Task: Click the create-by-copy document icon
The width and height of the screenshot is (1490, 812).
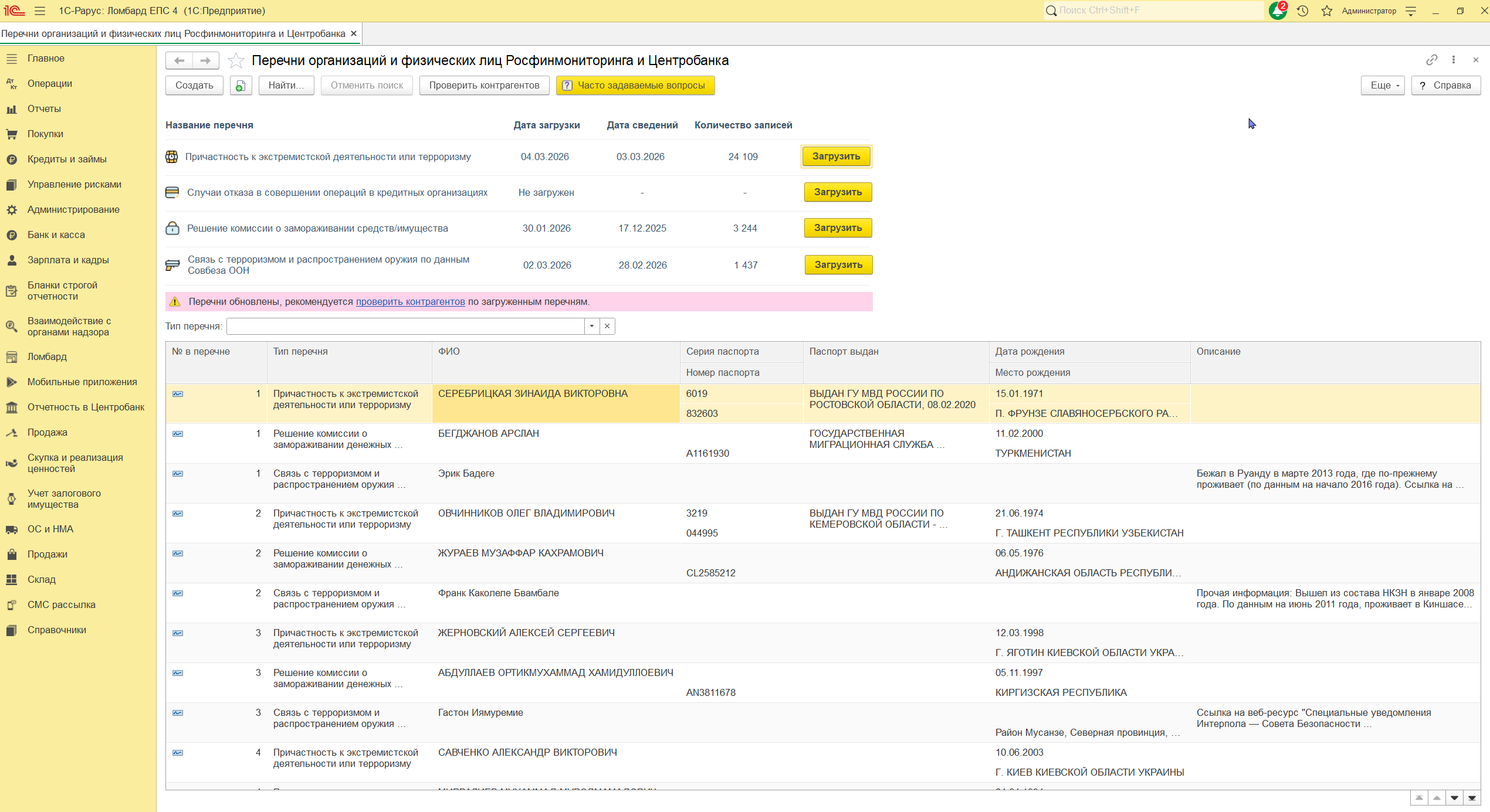Action: 241,86
